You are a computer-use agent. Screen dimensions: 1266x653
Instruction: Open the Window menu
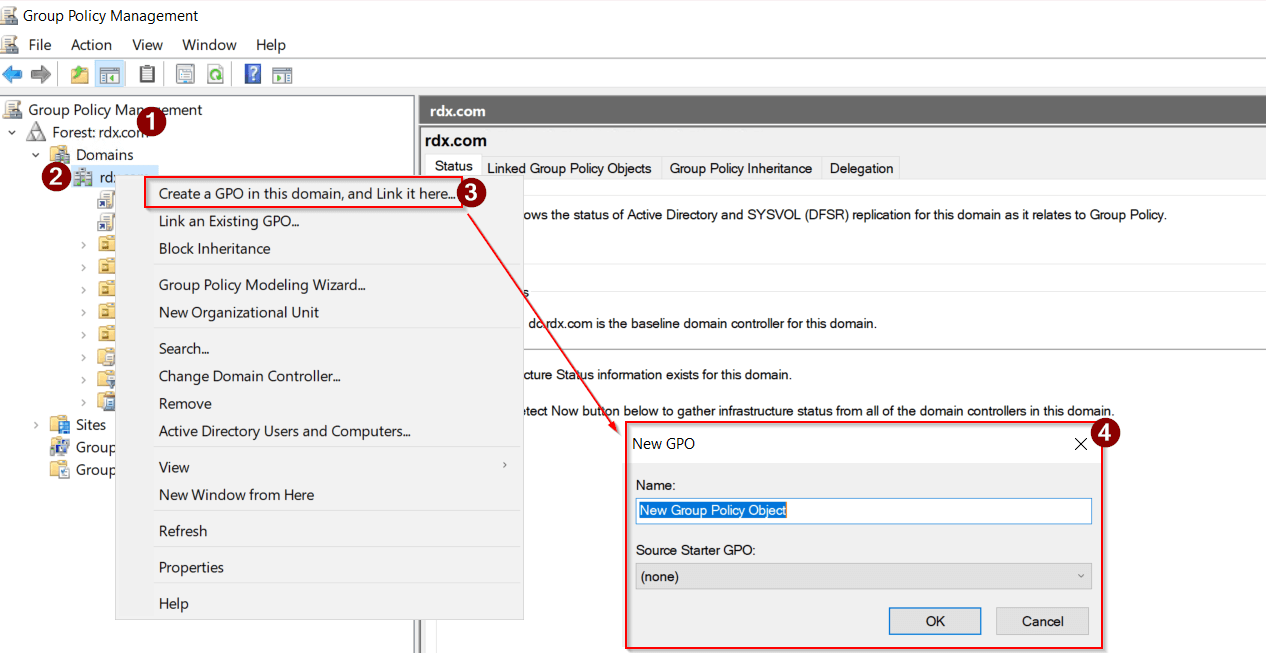(209, 44)
